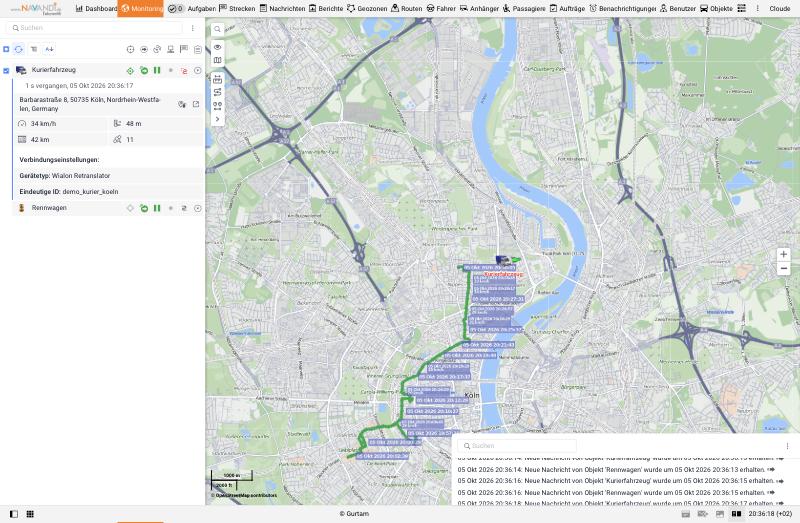Open map search magnifier tool
The width and height of the screenshot is (800, 523).
click(217, 29)
